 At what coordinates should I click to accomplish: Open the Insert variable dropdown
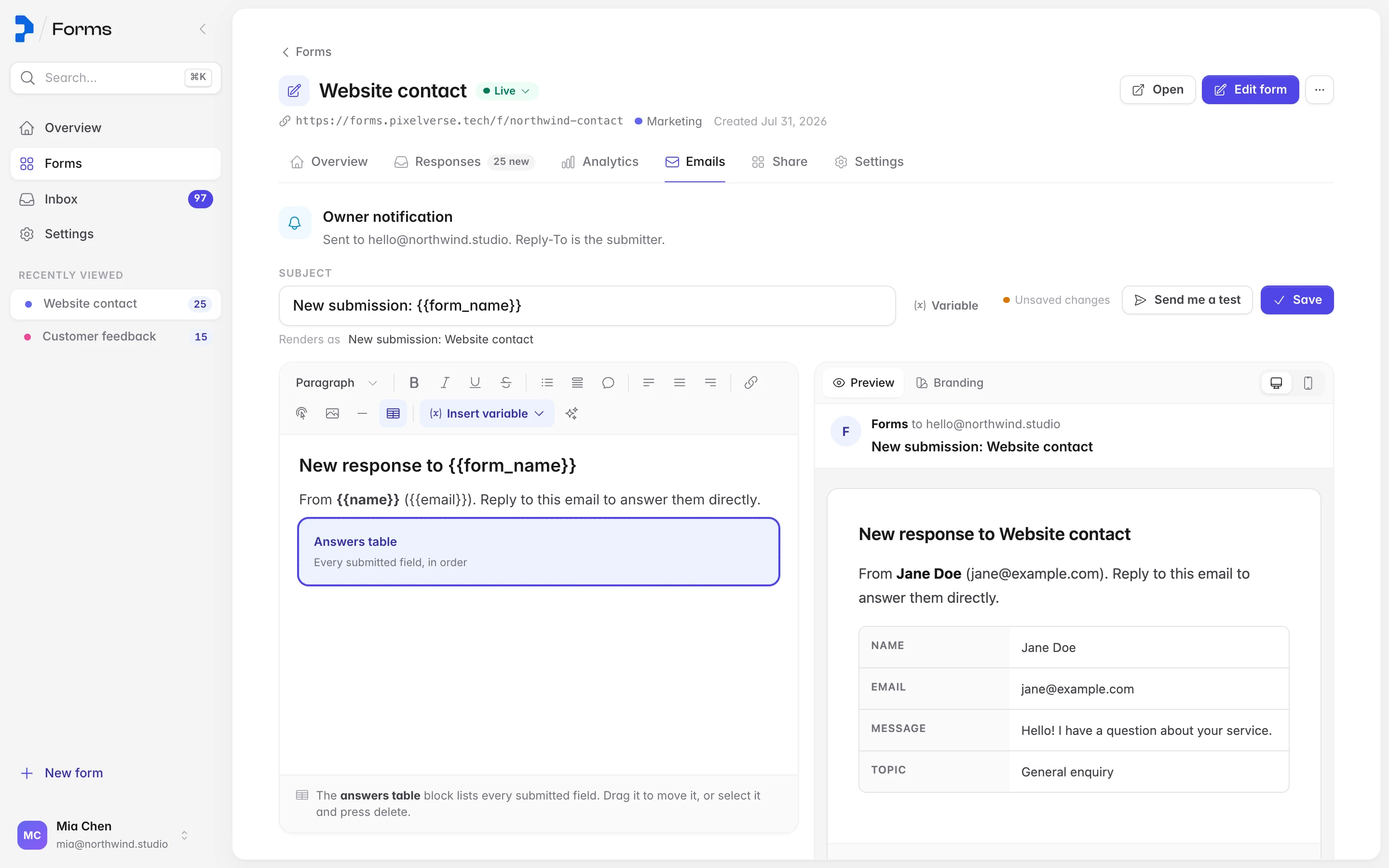487,413
